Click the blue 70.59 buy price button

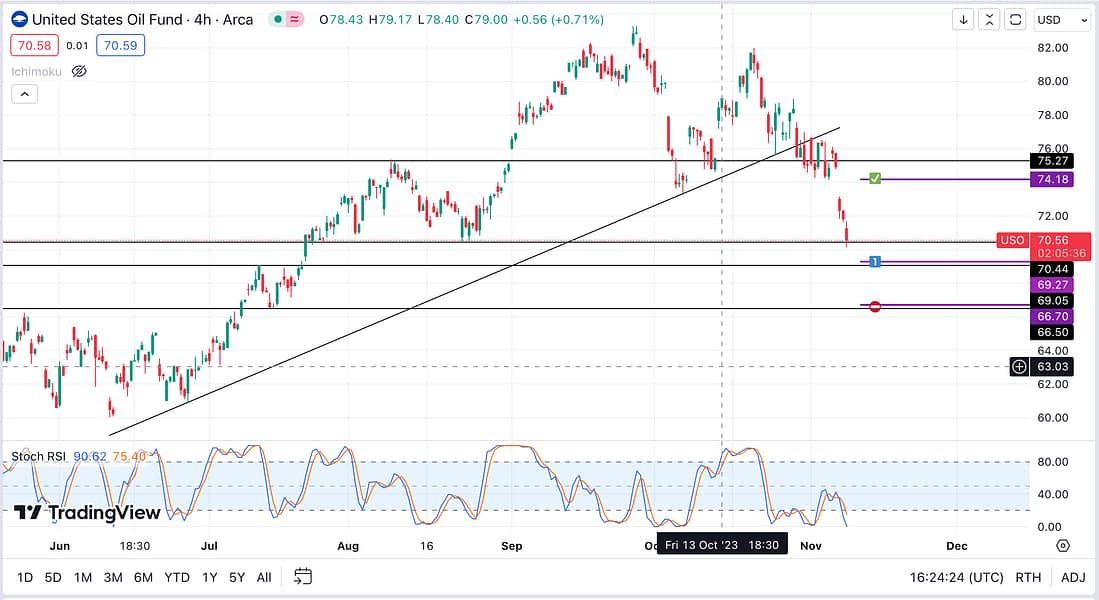coord(121,44)
